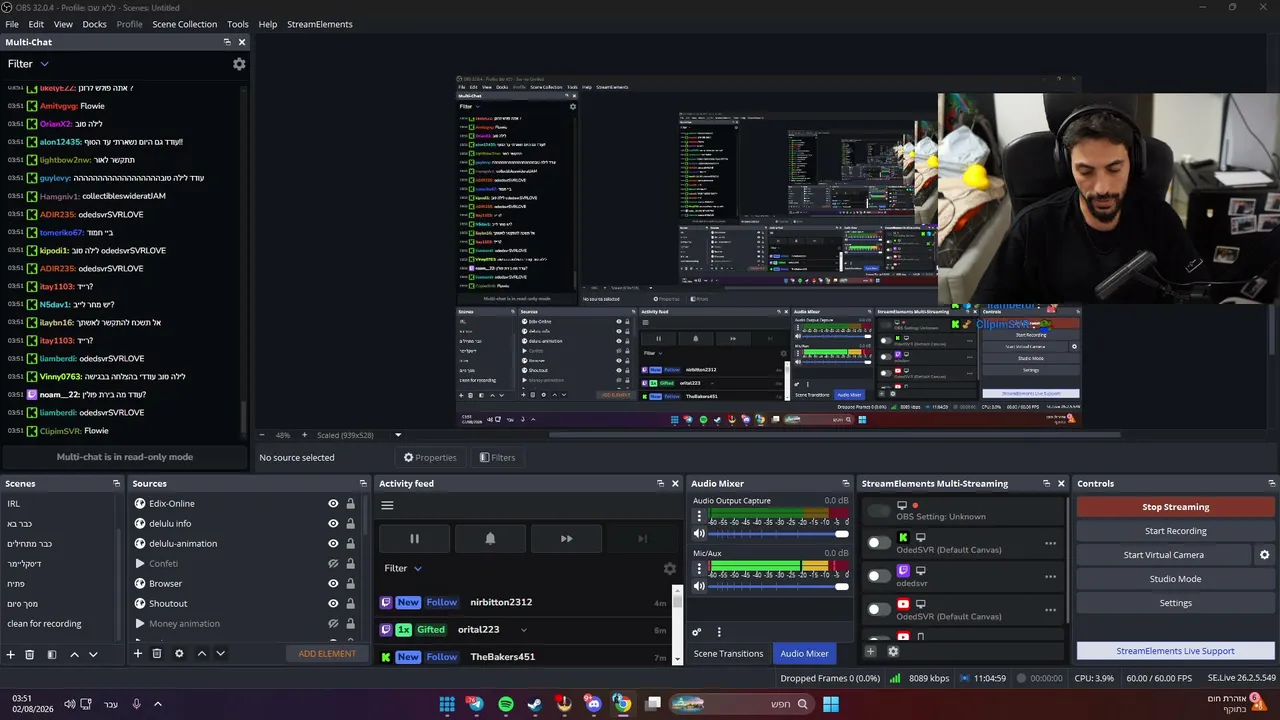
Task: Enable Kick OdedSVR multi-stream toggle
Action: [879, 543]
